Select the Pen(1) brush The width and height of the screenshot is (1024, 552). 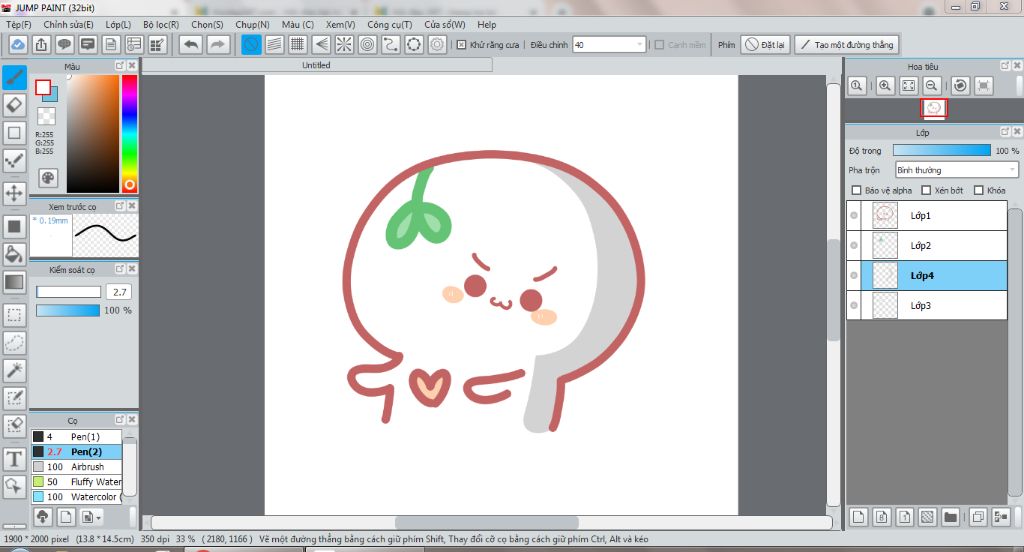77,436
